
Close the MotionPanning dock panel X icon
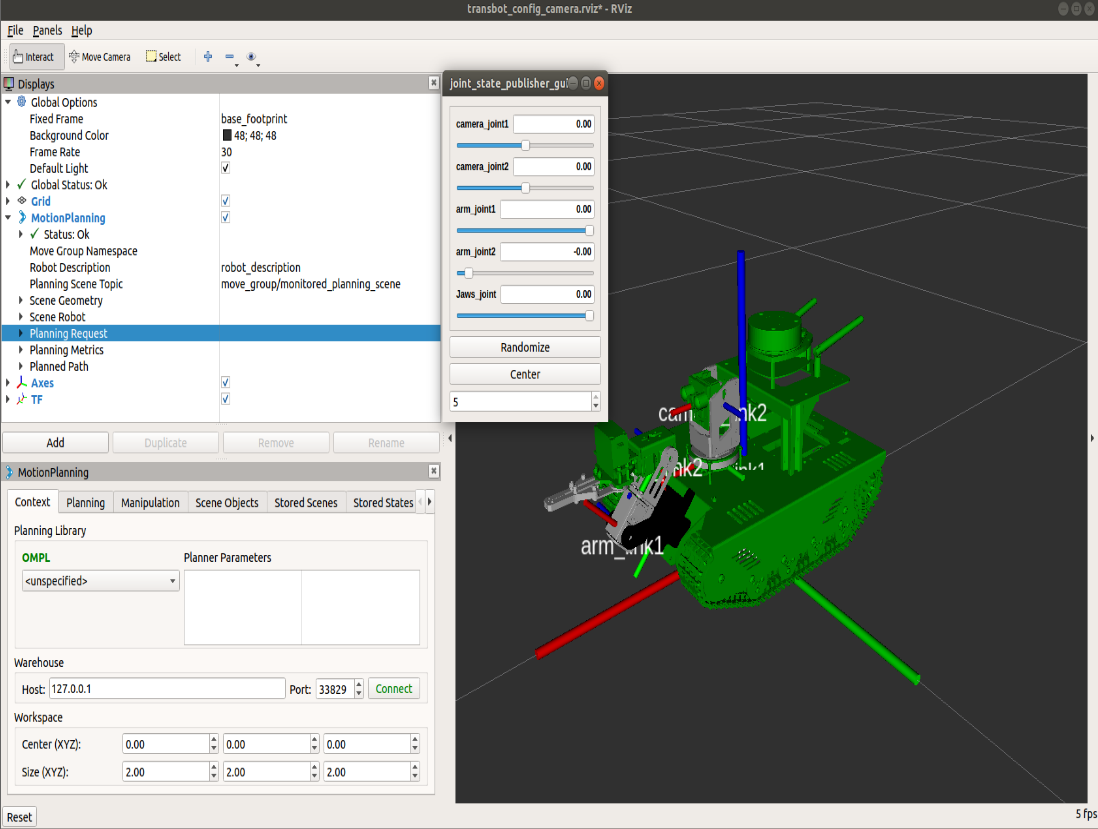click(433, 472)
